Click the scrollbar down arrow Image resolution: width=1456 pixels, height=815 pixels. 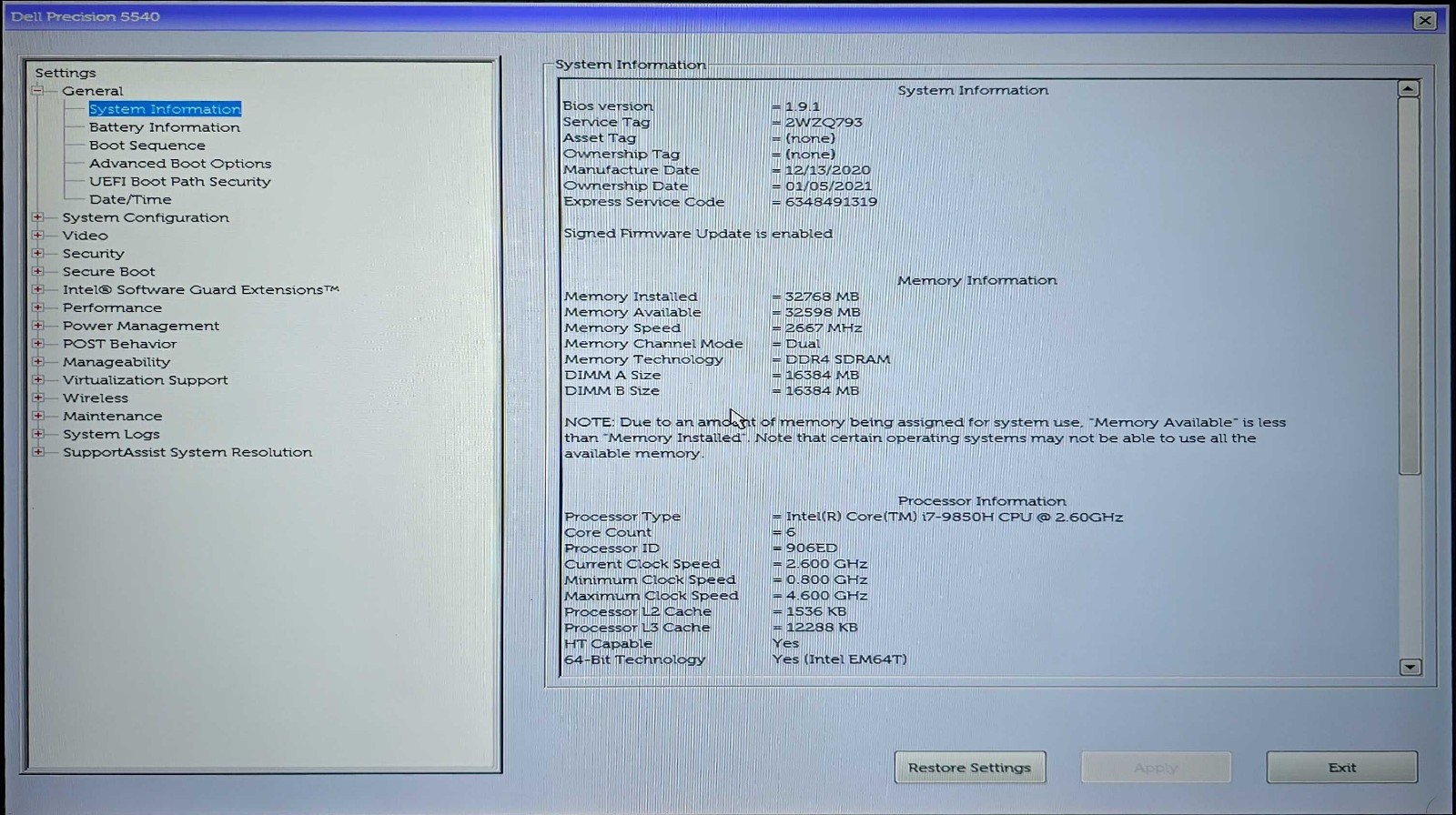coord(1410,667)
